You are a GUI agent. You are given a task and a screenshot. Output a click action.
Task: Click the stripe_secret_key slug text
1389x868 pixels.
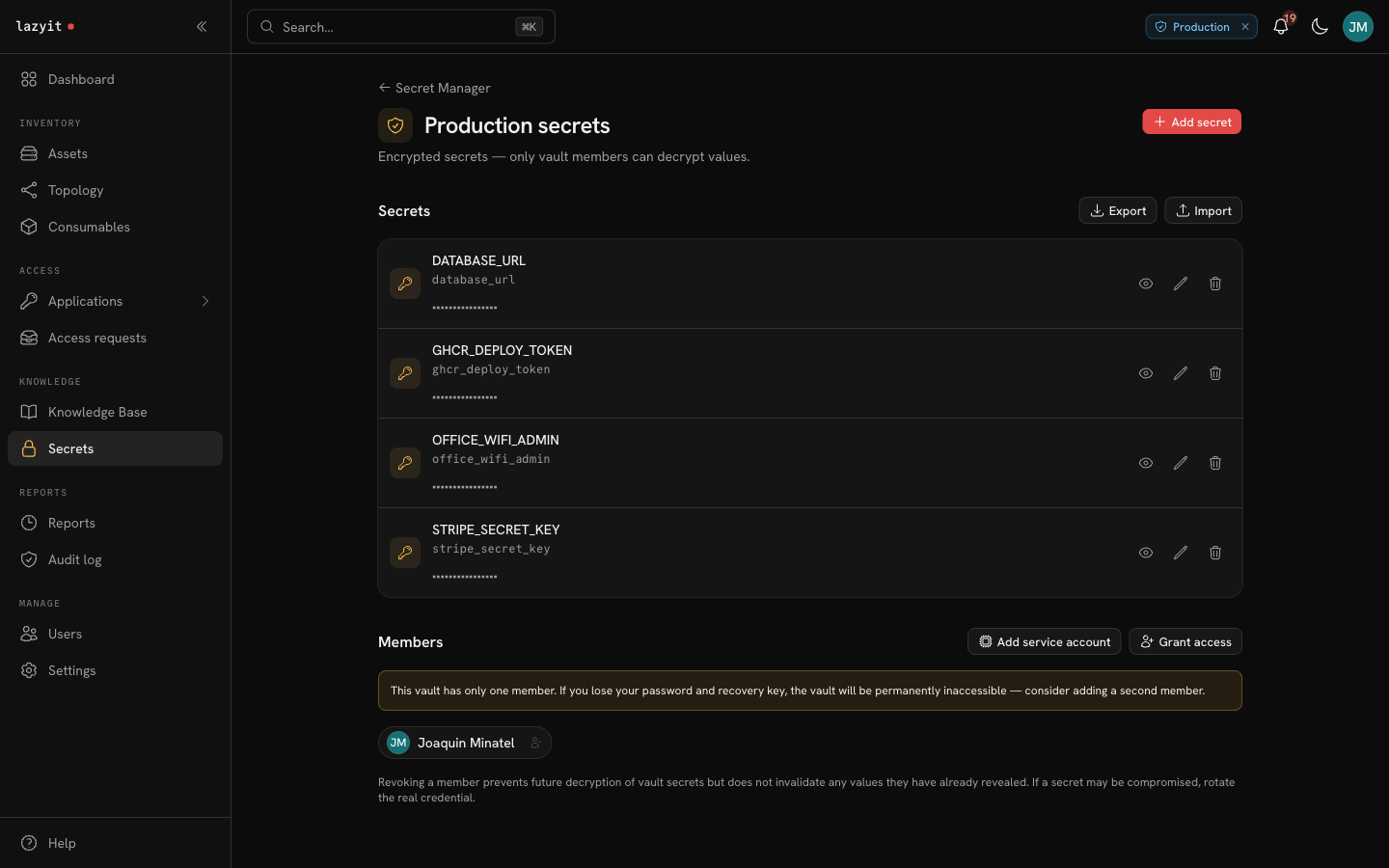click(x=491, y=549)
